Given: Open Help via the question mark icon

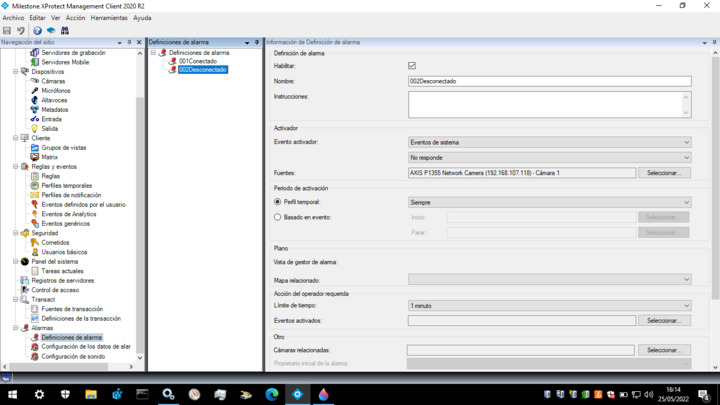Looking at the screenshot, I should 37,31.
